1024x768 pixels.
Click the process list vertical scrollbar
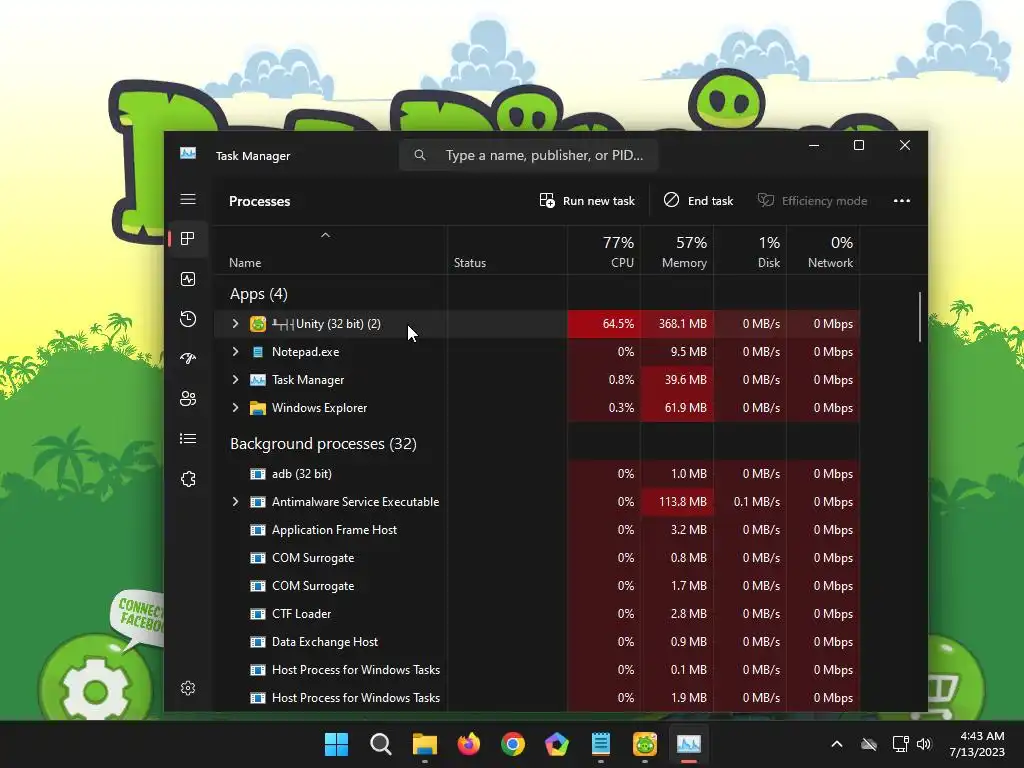[x=920, y=317]
